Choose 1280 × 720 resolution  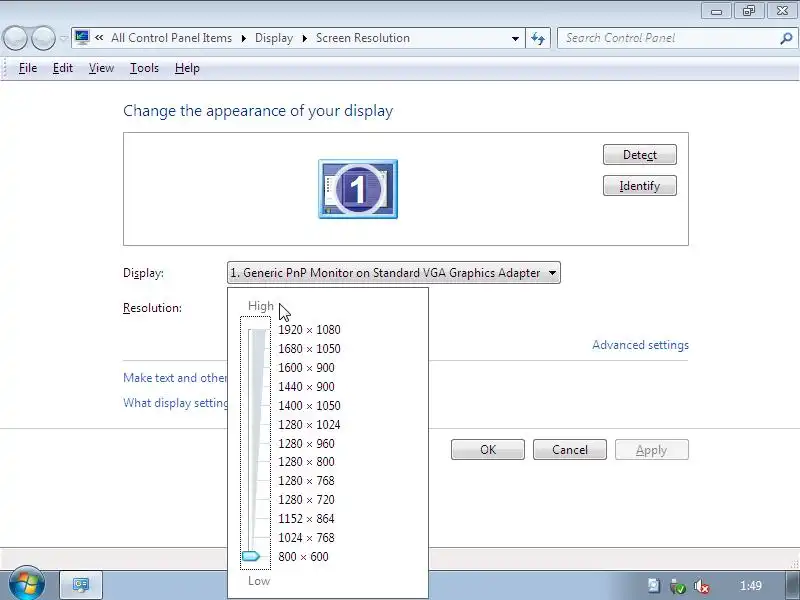(306, 499)
